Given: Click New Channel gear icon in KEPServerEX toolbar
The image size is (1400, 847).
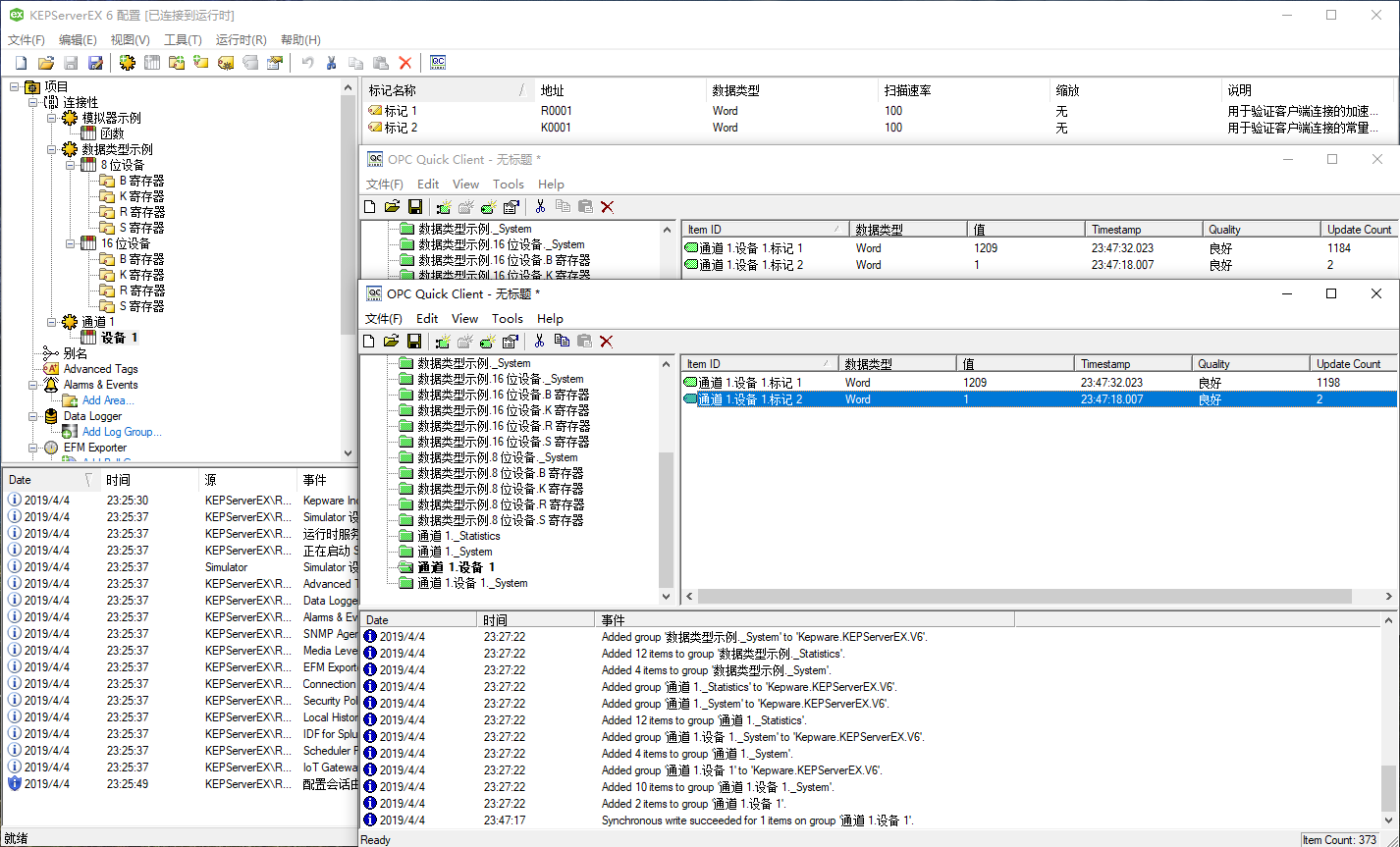Looking at the screenshot, I should [128, 63].
